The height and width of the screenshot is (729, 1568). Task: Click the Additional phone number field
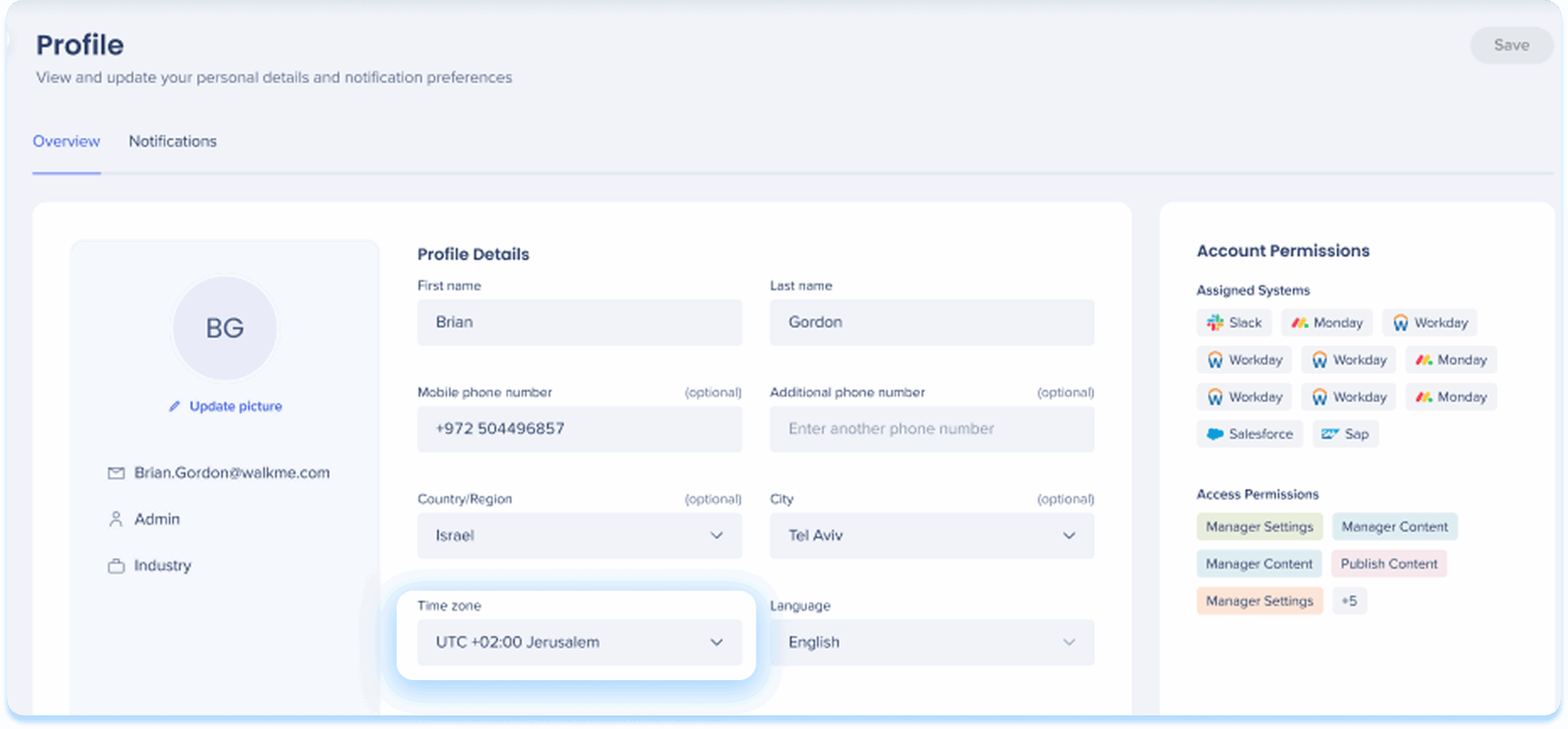[931, 429]
